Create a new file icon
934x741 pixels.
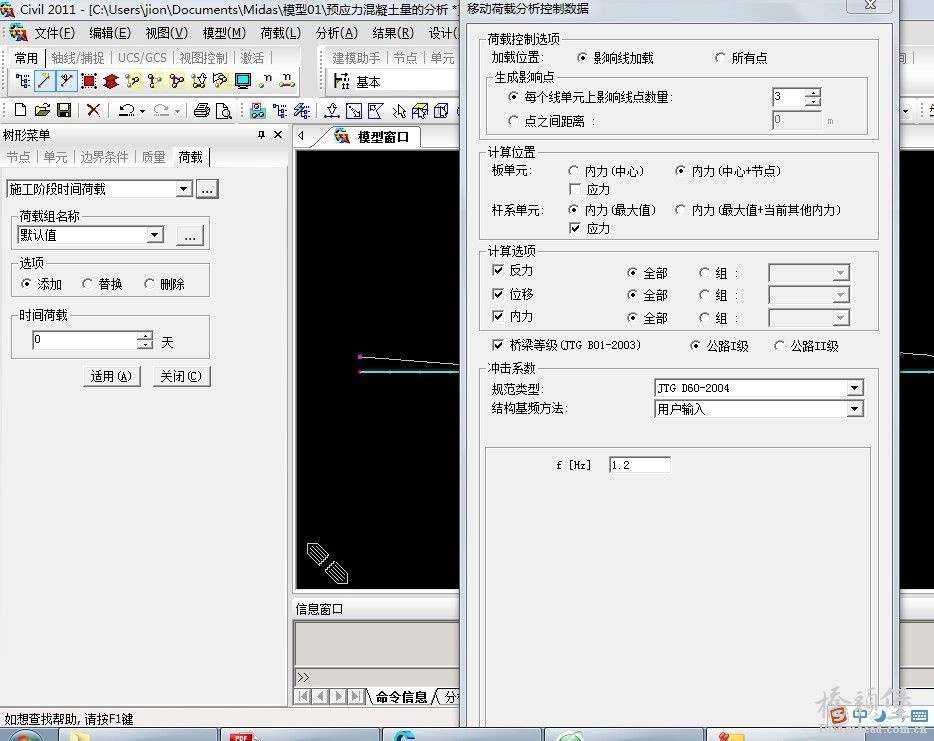click(x=20, y=110)
